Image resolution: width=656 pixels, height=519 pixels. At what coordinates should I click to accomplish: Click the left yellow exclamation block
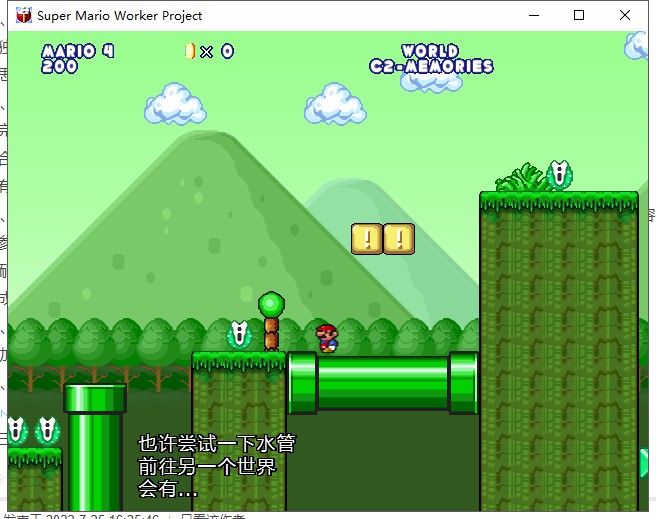pos(367,239)
